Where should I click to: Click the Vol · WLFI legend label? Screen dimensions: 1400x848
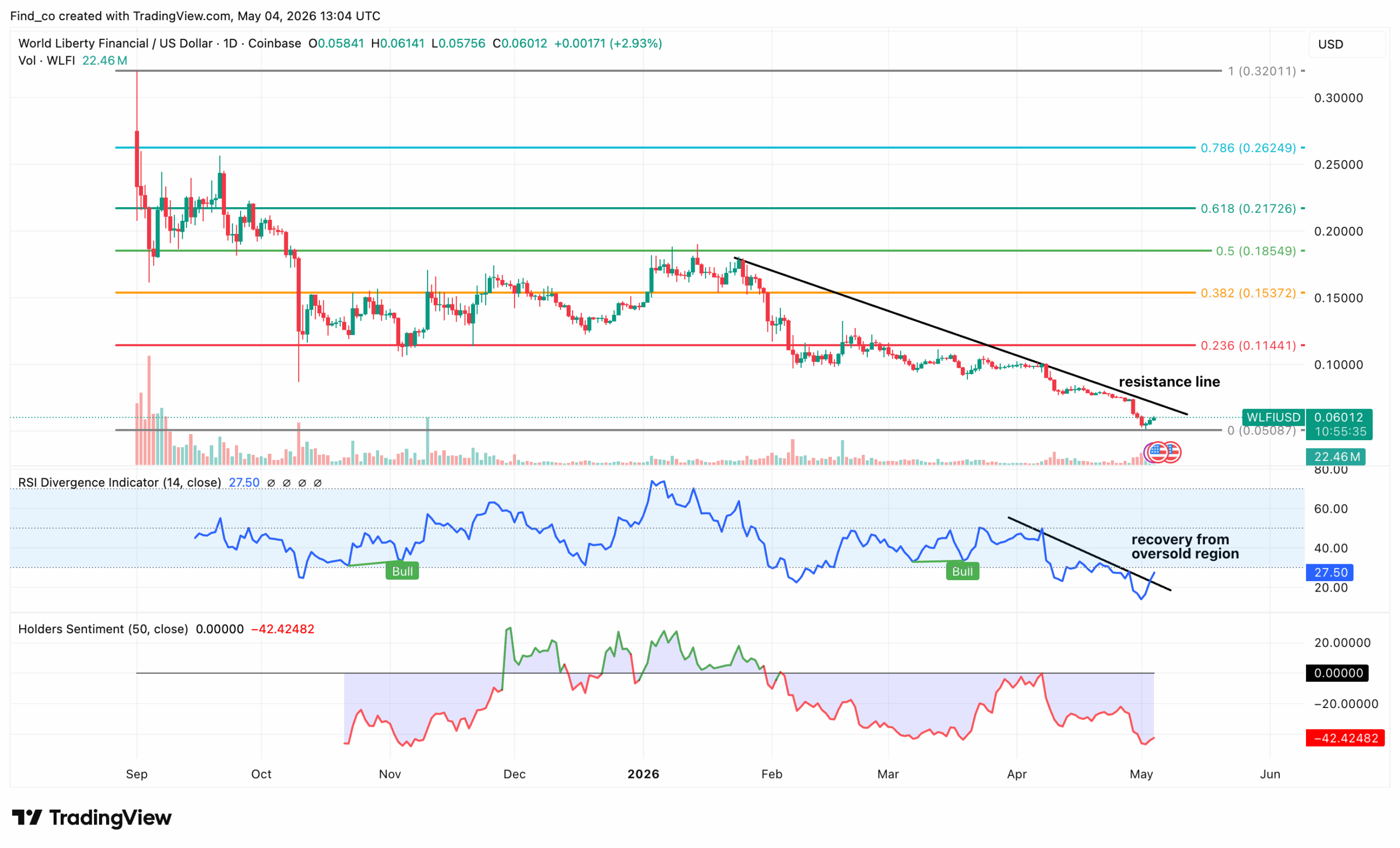(x=46, y=60)
